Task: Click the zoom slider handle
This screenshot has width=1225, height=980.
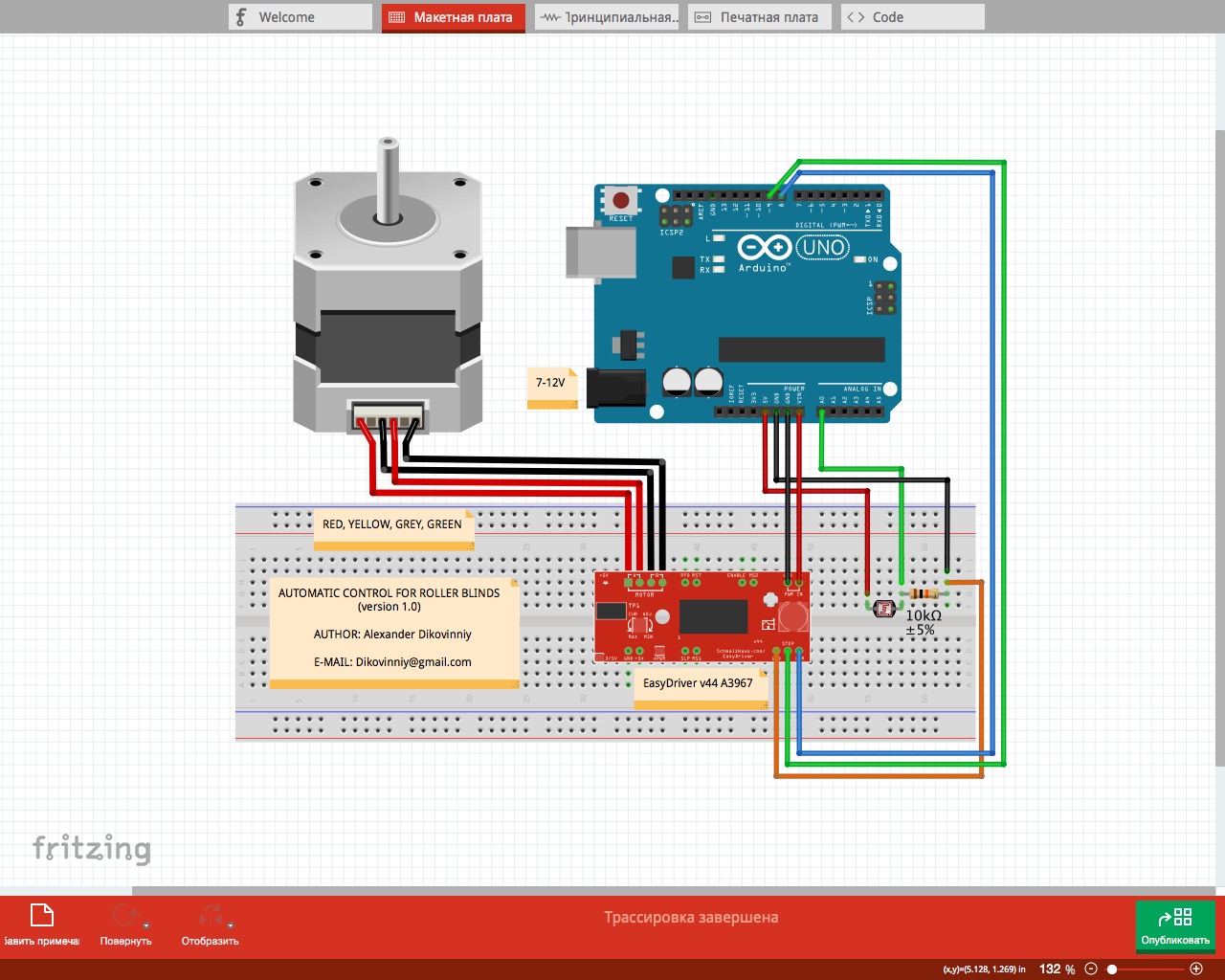Action: [x=1112, y=969]
